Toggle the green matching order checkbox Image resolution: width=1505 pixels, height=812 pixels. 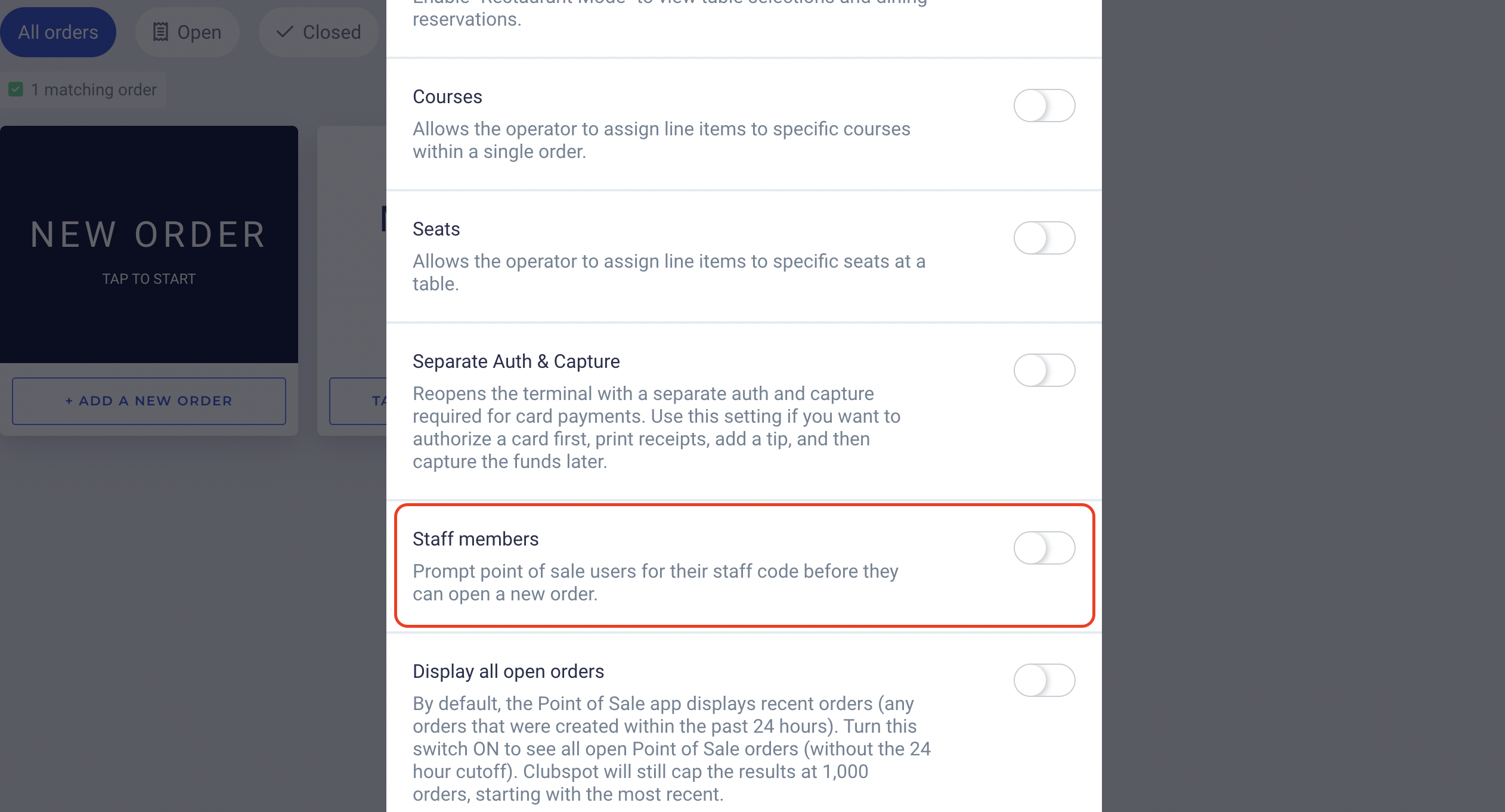16,89
